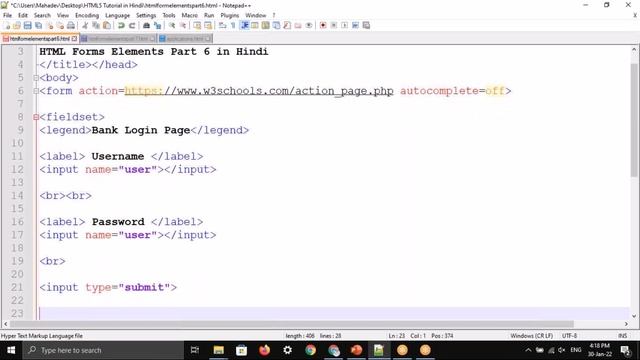640x360 pixels.
Task: Click vertical scrollbar up arrow
Action: pyautogui.click(x=634, y=49)
